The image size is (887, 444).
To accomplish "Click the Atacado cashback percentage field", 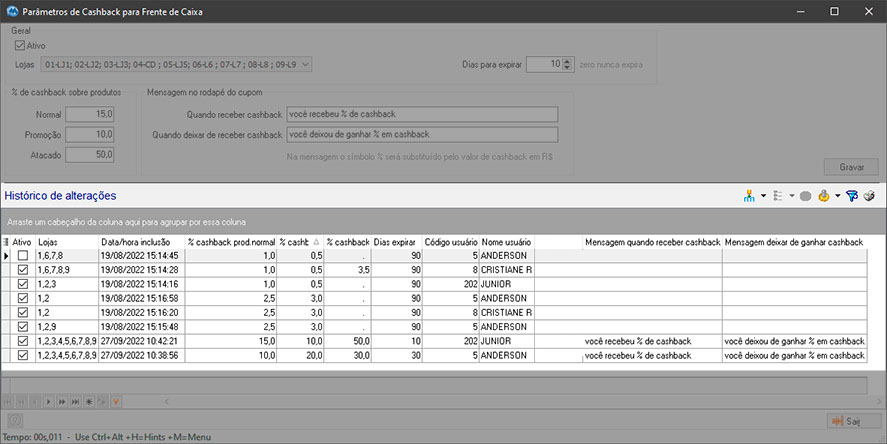I will point(90,155).
